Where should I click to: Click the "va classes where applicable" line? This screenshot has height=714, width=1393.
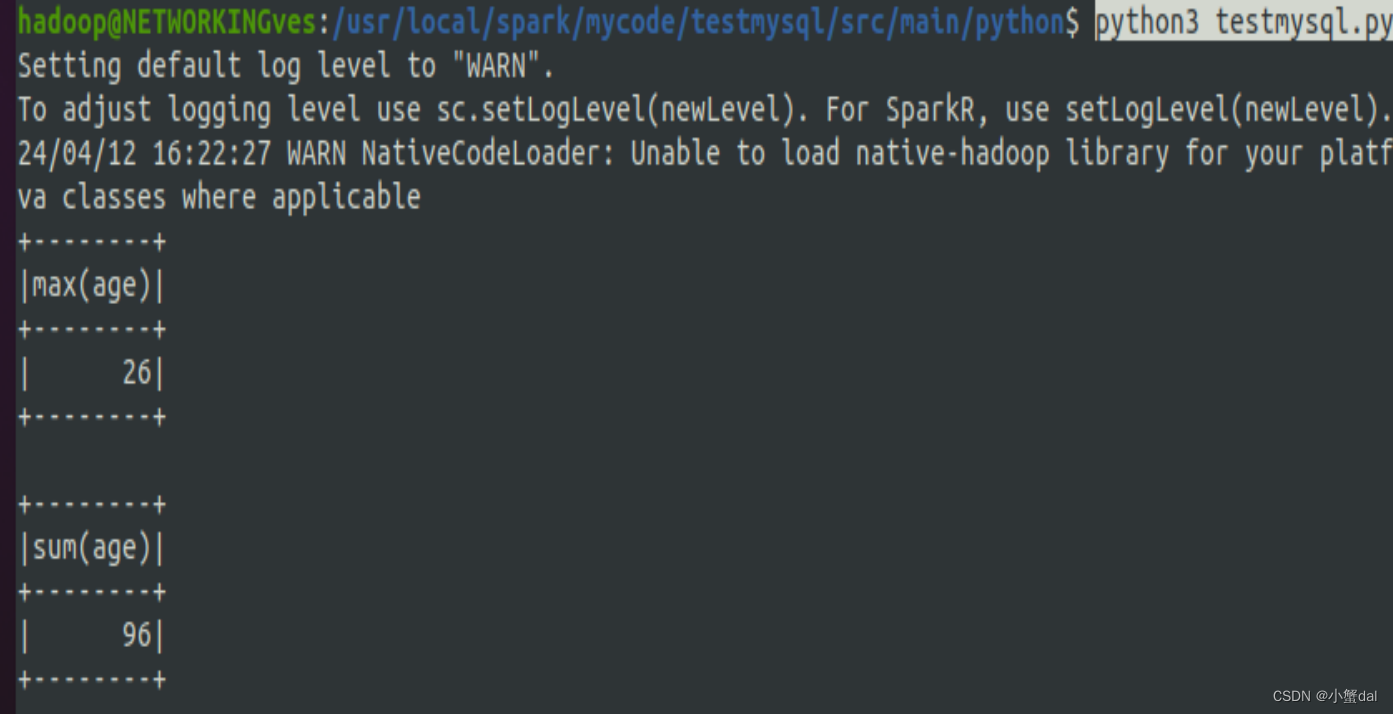[x=219, y=198]
